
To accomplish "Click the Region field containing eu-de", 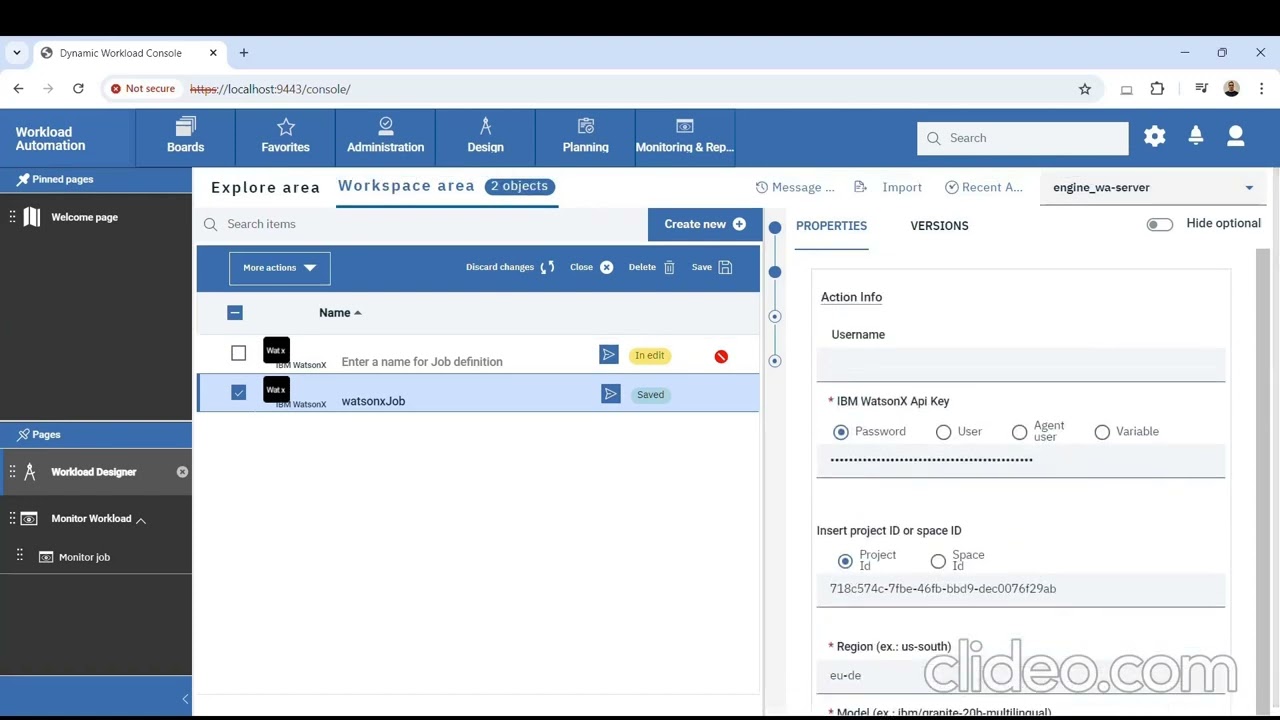I will tap(1021, 676).
